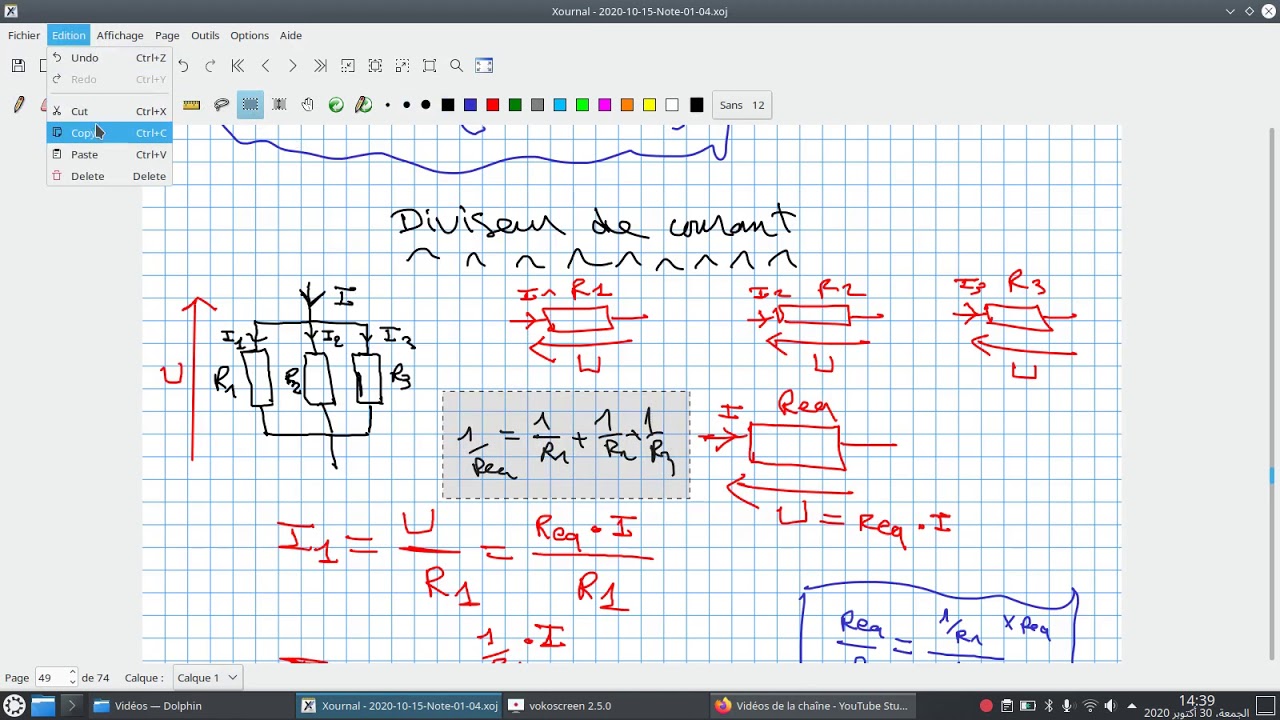
Task: Pick the gray color swatch
Action: coord(537,105)
